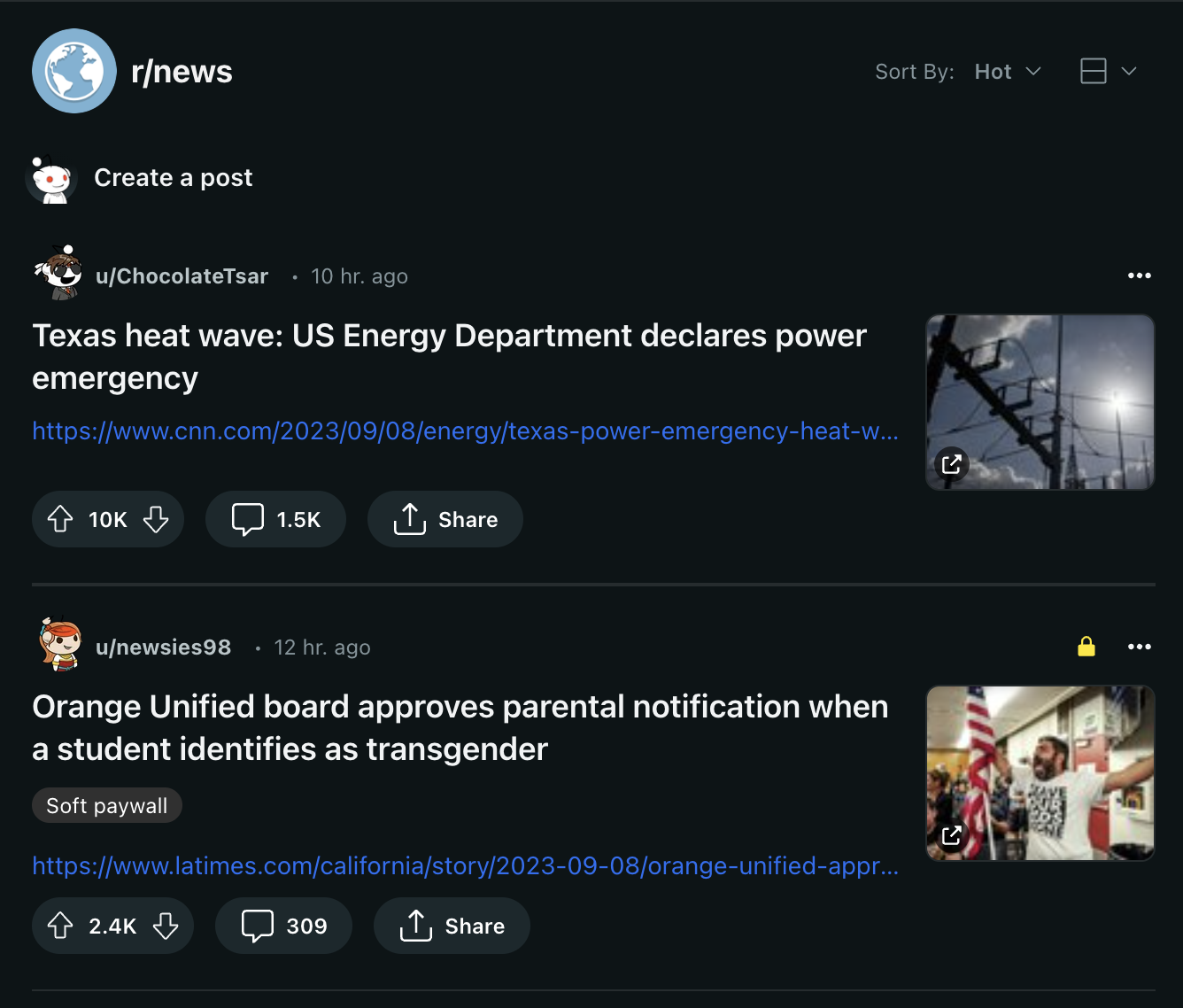Share the Orange Unified board post

(452, 926)
